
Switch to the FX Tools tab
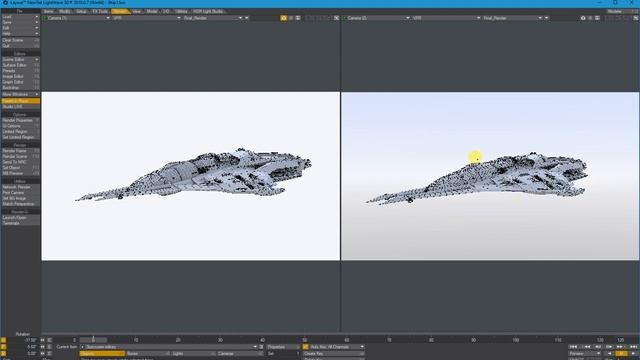point(100,11)
